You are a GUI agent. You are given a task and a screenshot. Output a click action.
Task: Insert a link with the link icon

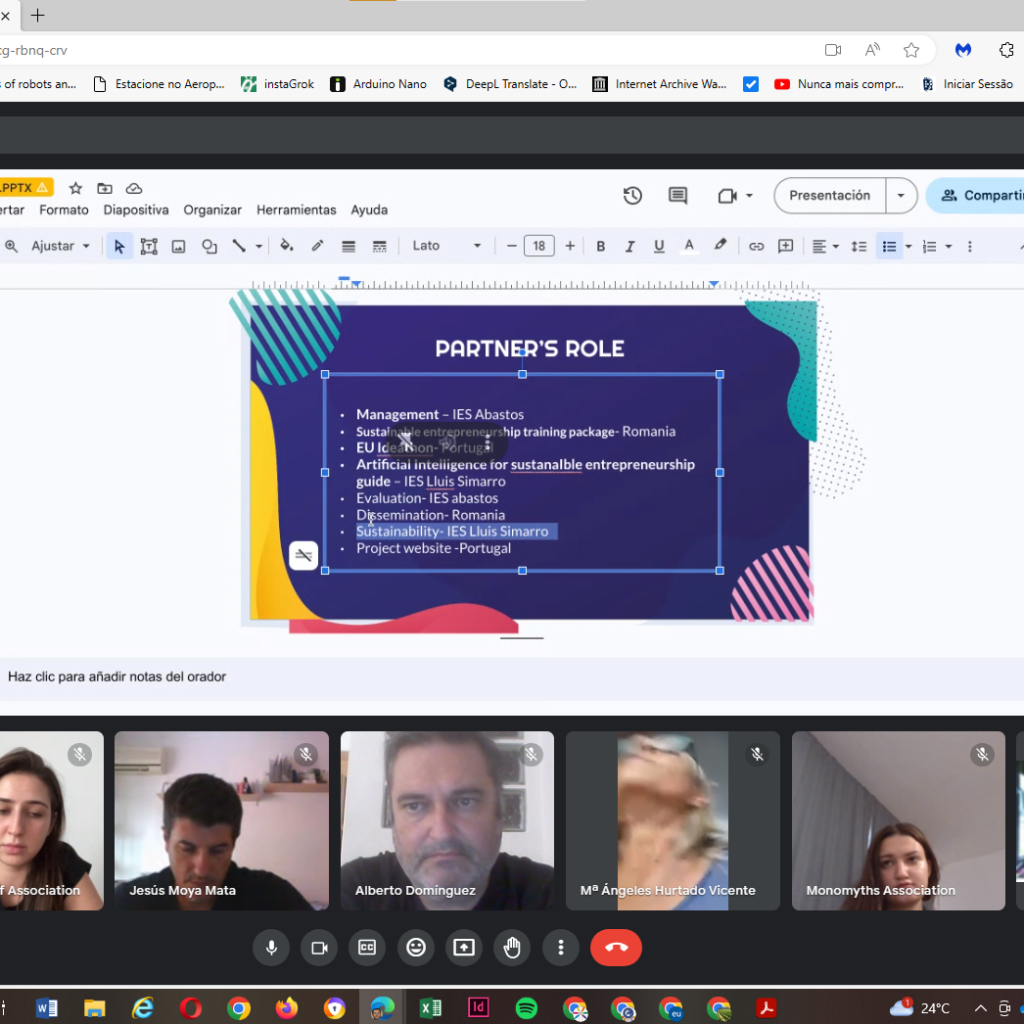point(757,246)
